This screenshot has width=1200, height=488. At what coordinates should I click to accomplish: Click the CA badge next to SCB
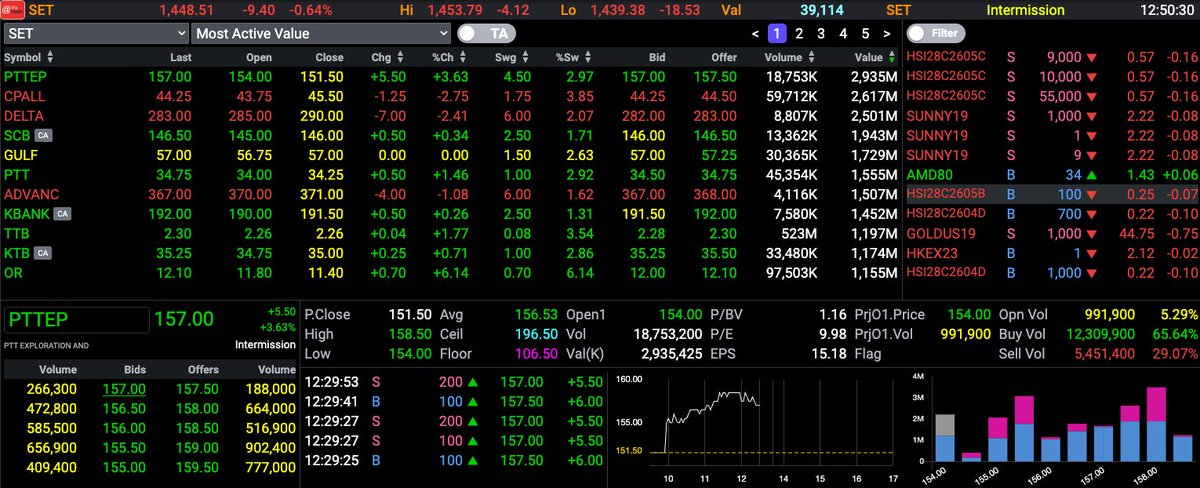(43, 134)
